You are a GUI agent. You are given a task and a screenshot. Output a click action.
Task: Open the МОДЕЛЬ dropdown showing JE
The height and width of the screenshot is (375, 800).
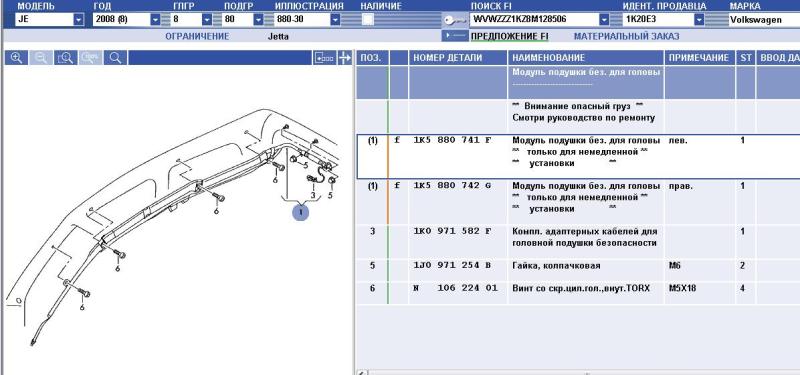tap(79, 20)
